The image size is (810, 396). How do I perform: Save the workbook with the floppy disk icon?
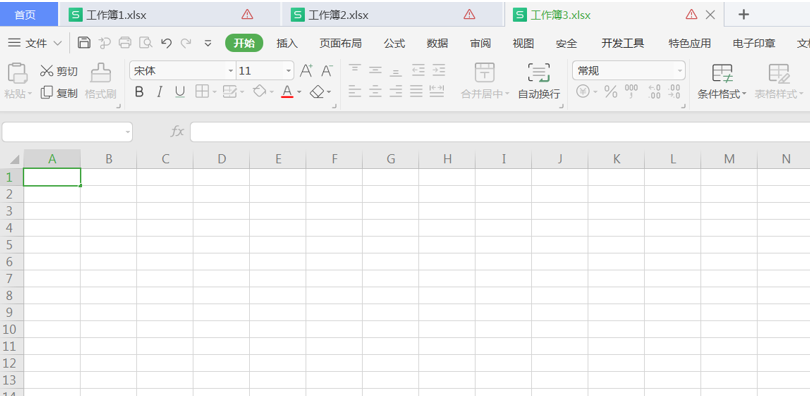(x=84, y=43)
